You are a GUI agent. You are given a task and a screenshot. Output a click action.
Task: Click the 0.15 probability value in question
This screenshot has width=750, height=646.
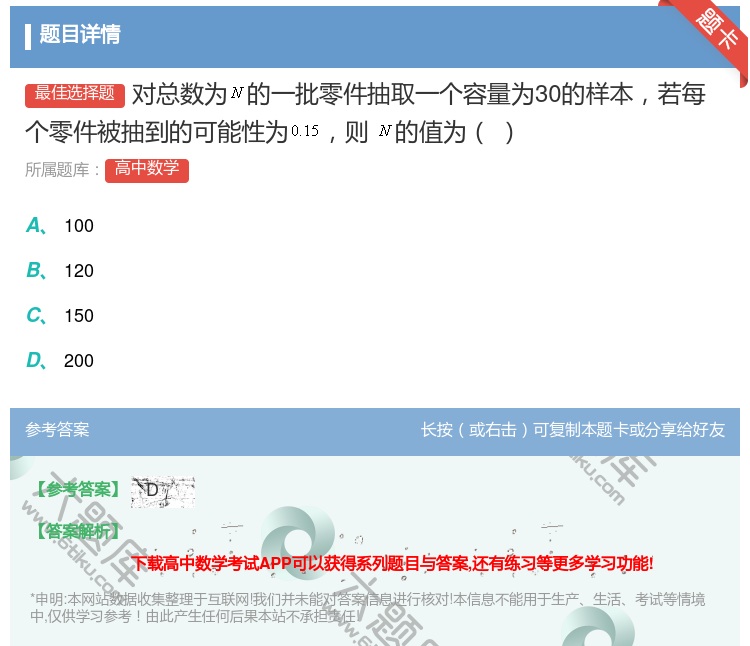[x=305, y=131]
